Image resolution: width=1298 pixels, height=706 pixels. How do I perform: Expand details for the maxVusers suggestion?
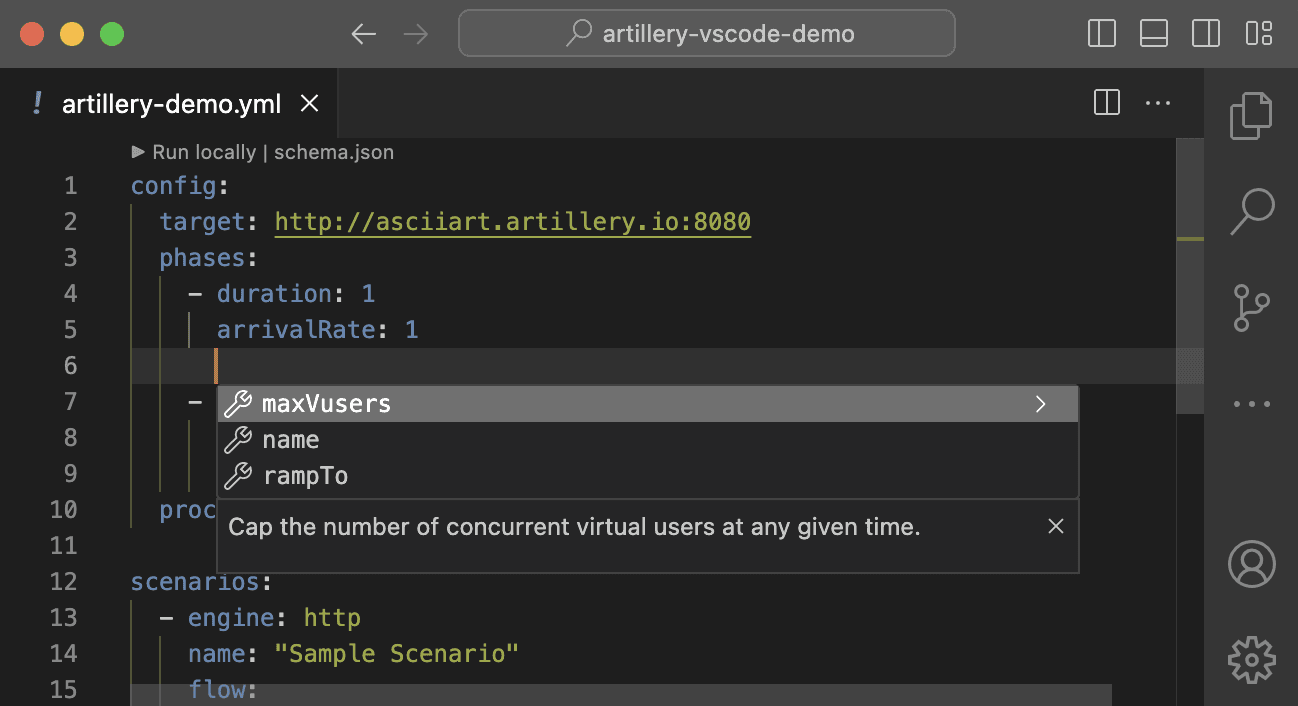point(1040,403)
